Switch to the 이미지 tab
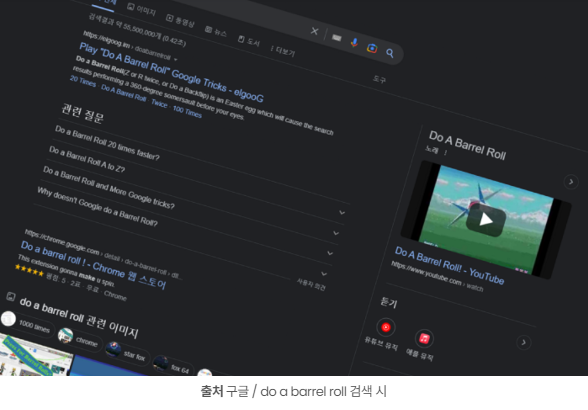 coord(141,9)
